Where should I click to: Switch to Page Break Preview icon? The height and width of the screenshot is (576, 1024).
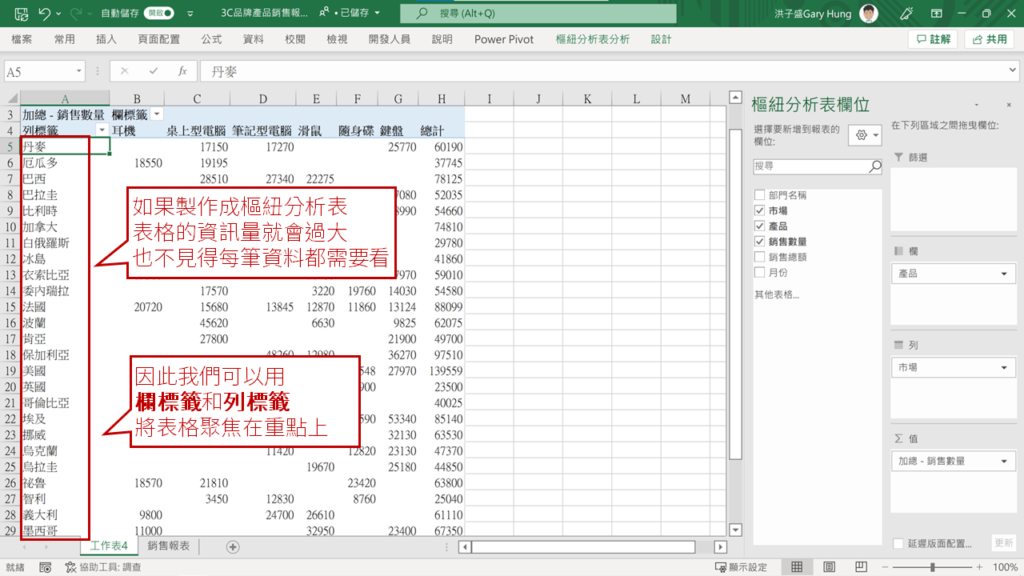[x=861, y=567]
